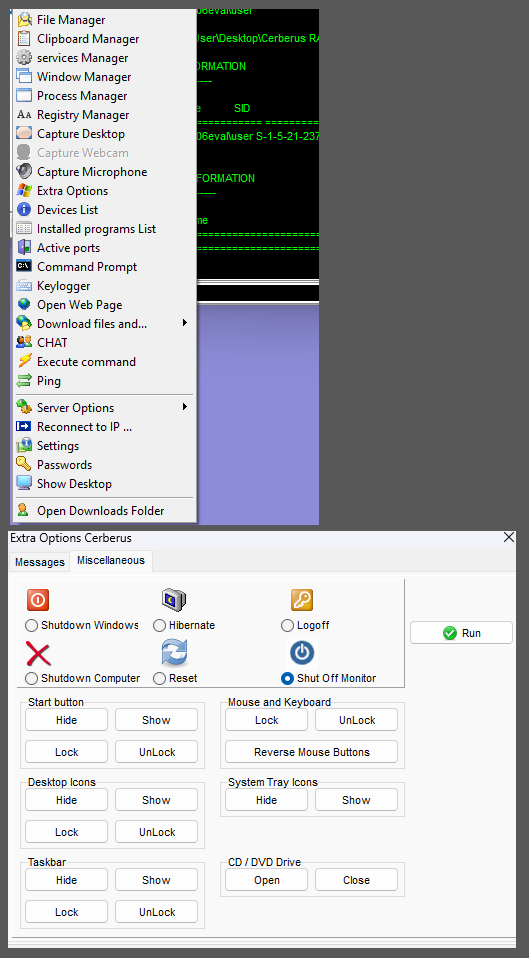Switch to the Messages tab
Viewport: 529px width, 958px height.
click(40, 562)
